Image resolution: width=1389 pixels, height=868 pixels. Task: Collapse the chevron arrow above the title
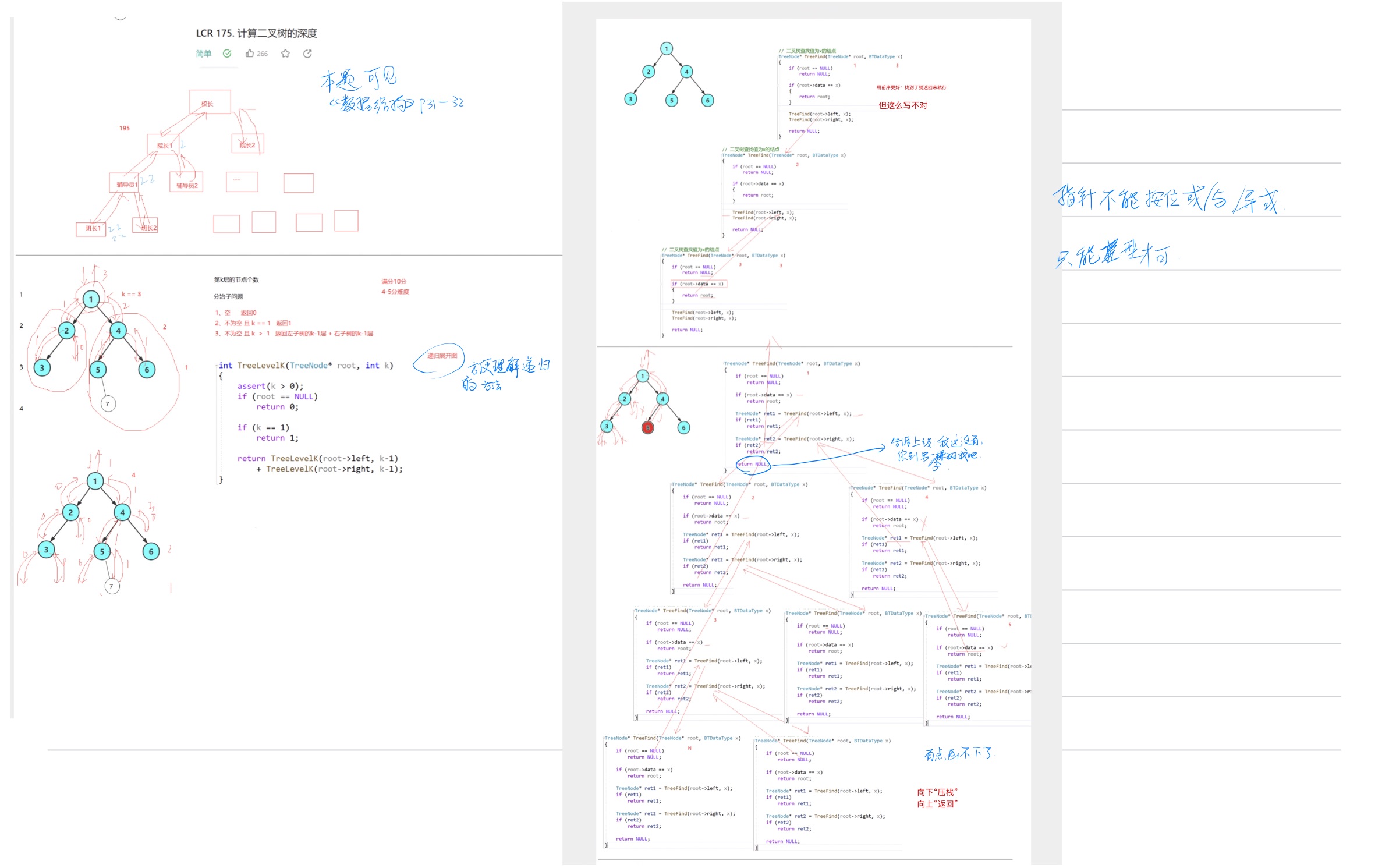pos(120,17)
